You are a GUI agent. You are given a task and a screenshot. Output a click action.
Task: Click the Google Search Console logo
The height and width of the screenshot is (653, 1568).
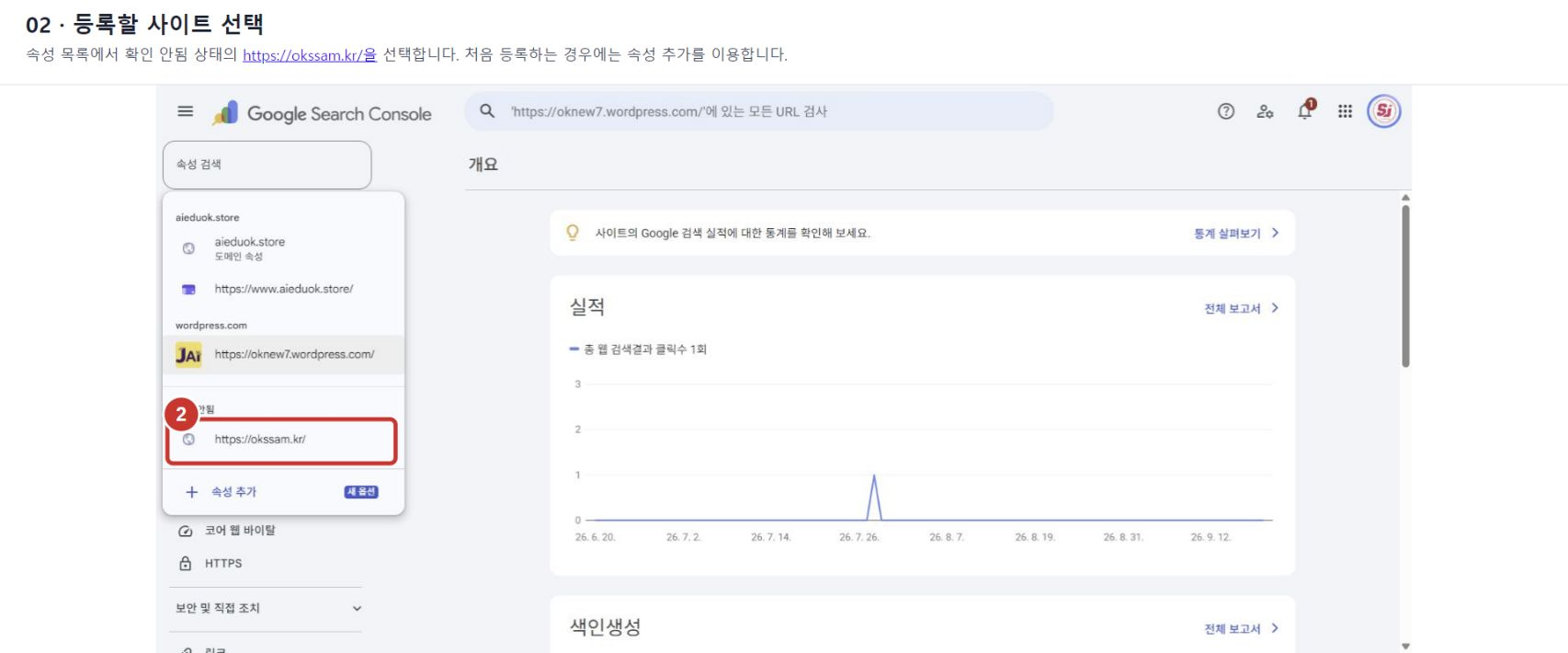pyautogui.click(x=322, y=113)
